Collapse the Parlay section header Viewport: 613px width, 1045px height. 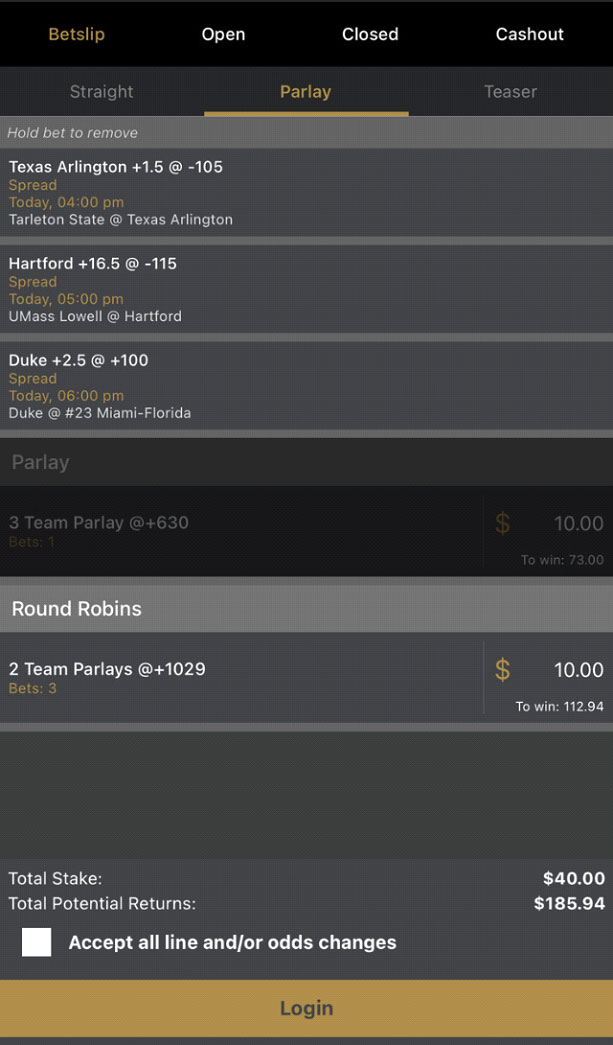coord(306,462)
